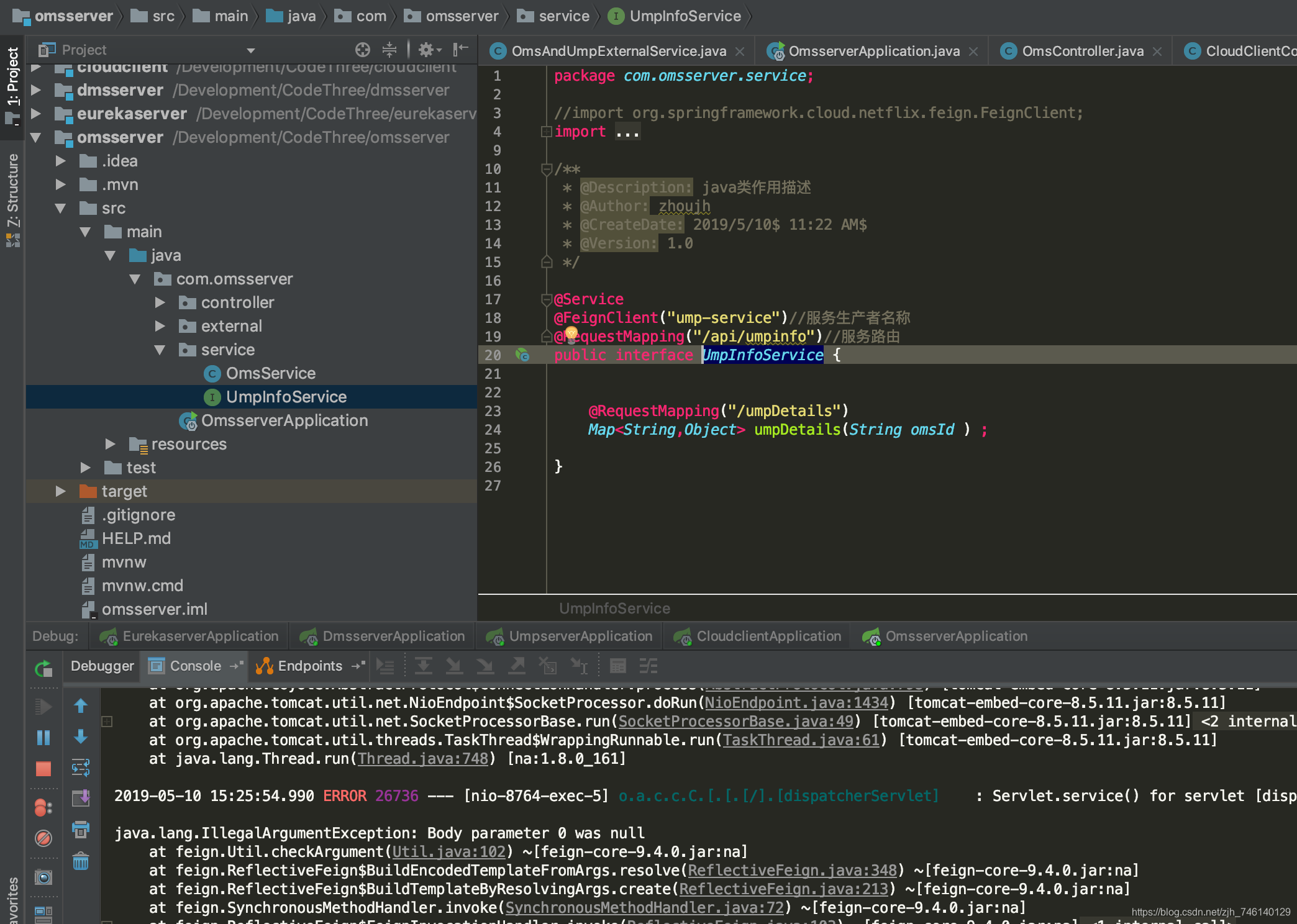Screen dimensions: 1297x924
Task: Expand the target folder in project tree
Action: click(x=60, y=491)
